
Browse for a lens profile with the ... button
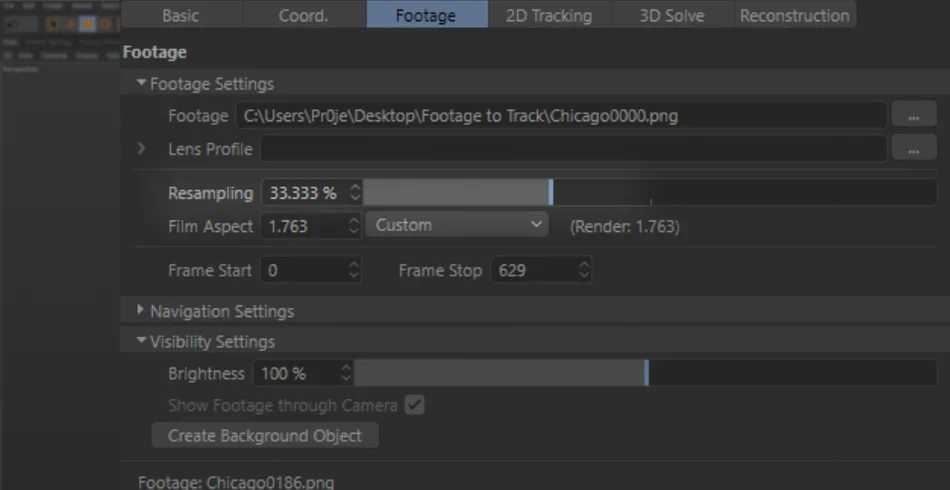[x=913, y=148]
